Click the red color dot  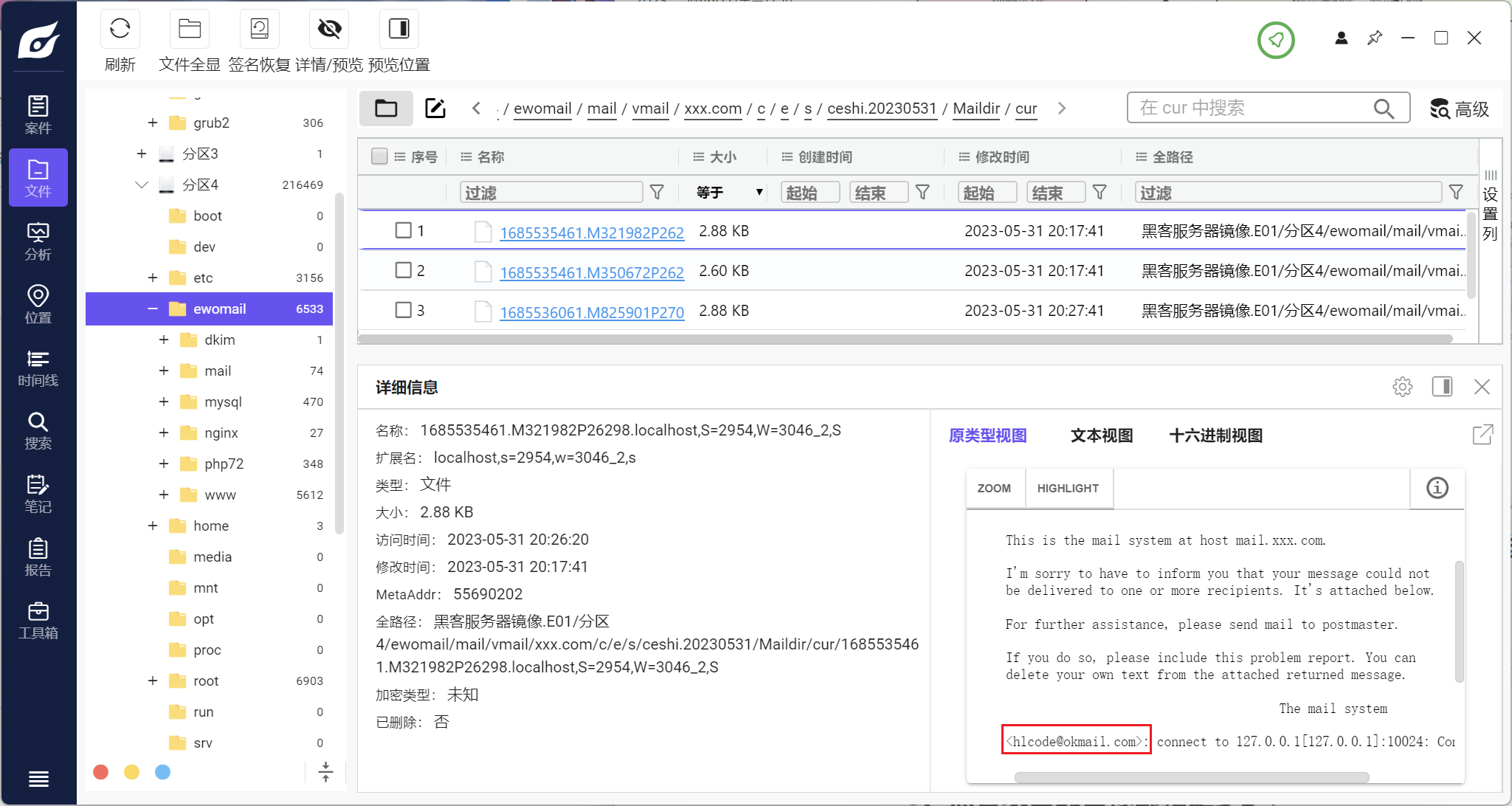pos(101,772)
